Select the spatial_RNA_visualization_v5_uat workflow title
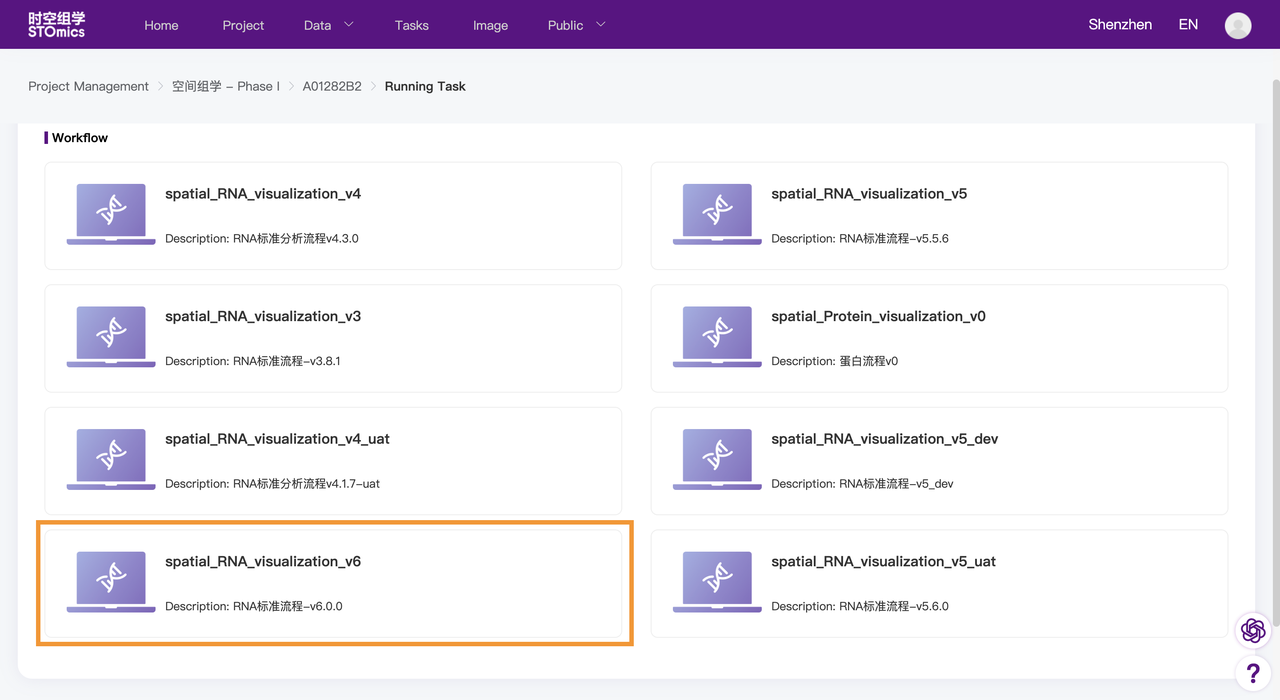This screenshot has width=1280, height=700. [x=883, y=562]
